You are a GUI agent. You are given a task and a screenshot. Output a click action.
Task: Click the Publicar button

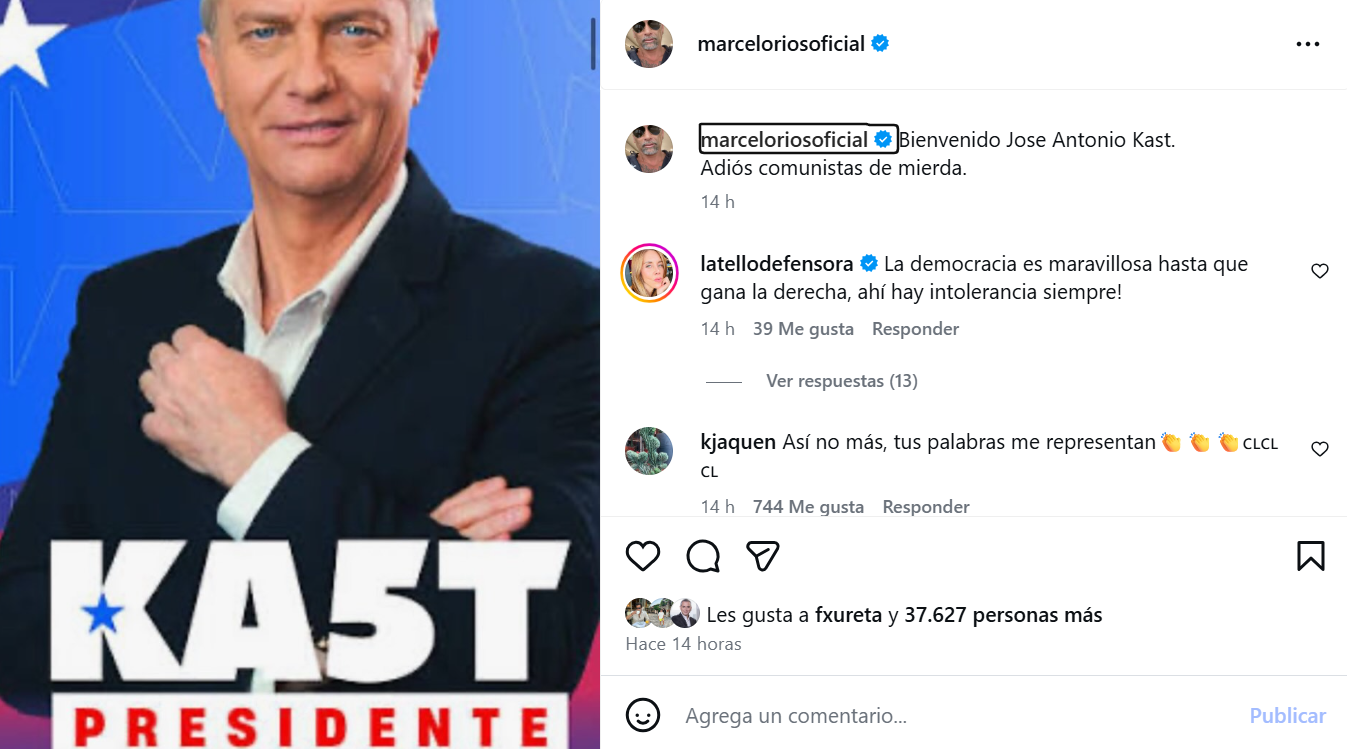1287,716
